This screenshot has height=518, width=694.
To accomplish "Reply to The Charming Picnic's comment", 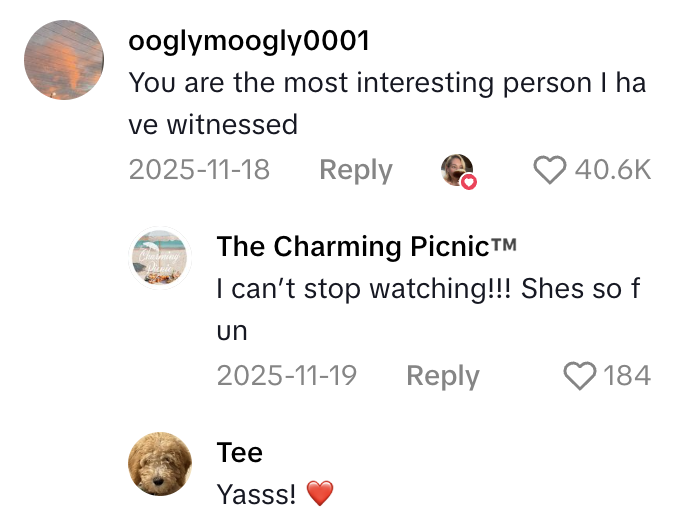I will [x=442, y=376].
